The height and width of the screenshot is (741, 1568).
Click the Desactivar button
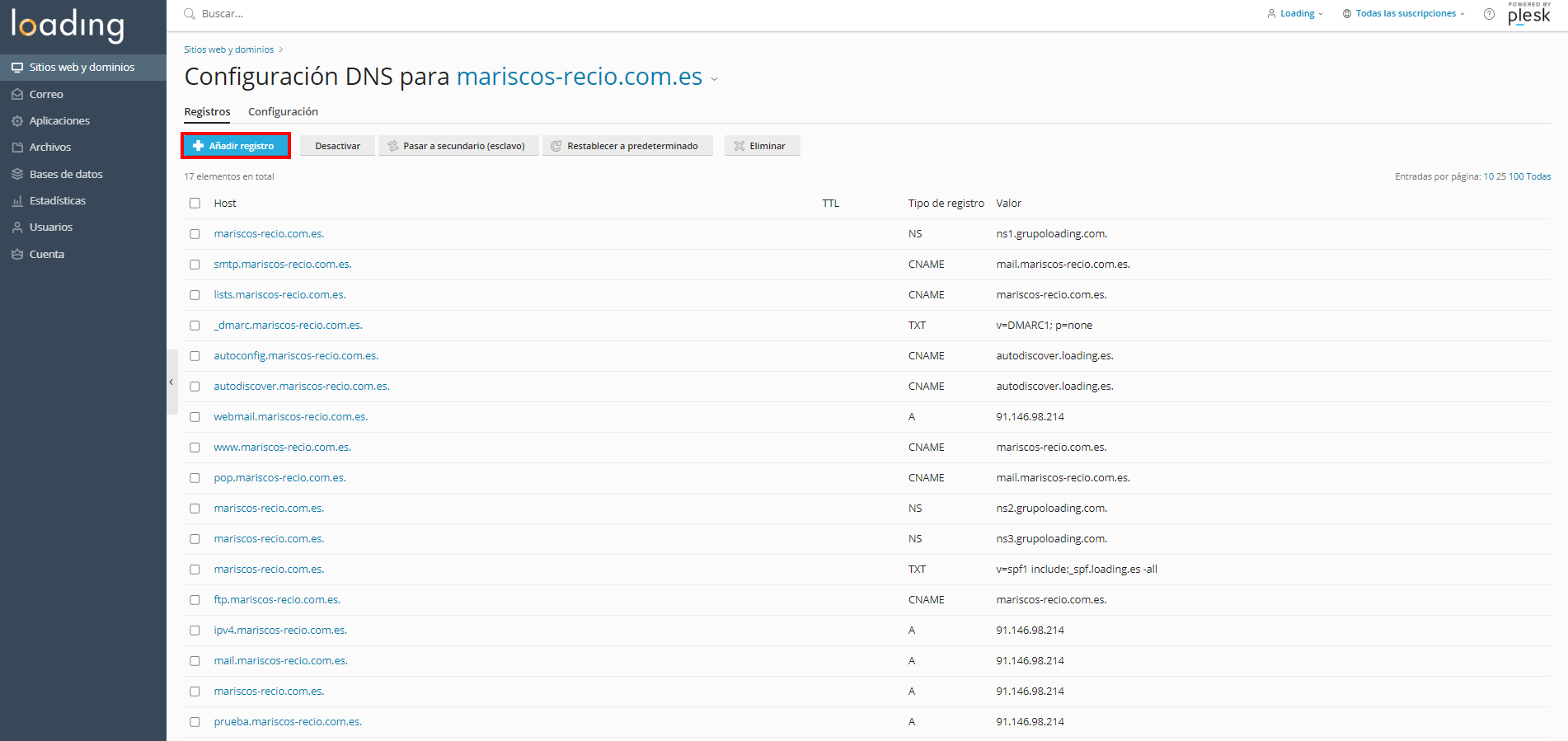click(x=337, y=146)
